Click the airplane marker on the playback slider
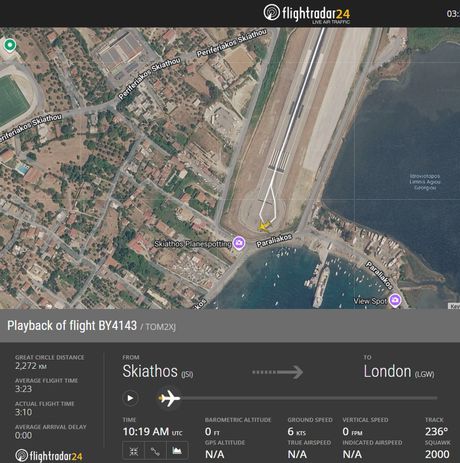The width and height of the screenshot is (460, 463). tap(169, 398)
